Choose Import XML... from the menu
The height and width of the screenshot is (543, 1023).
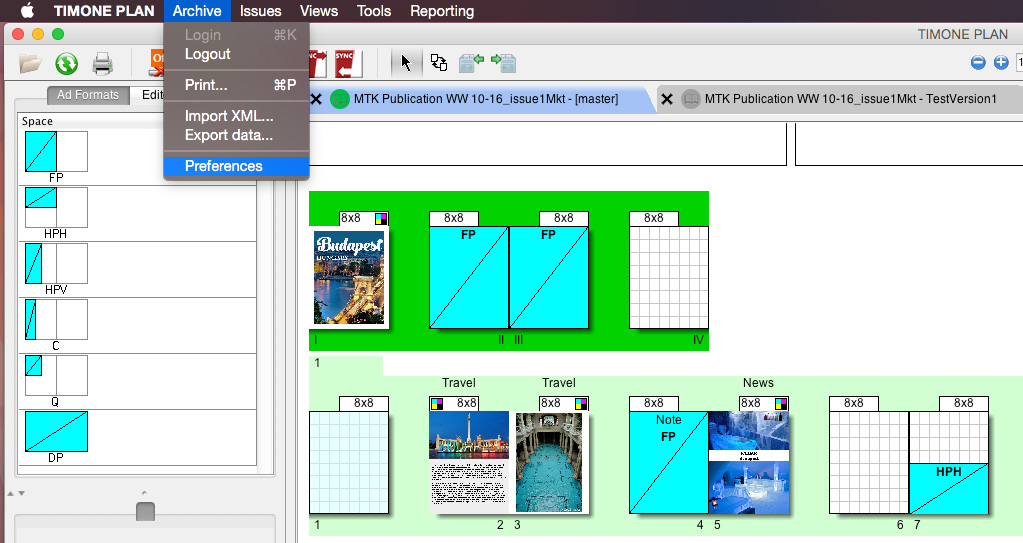coord(228,116)
